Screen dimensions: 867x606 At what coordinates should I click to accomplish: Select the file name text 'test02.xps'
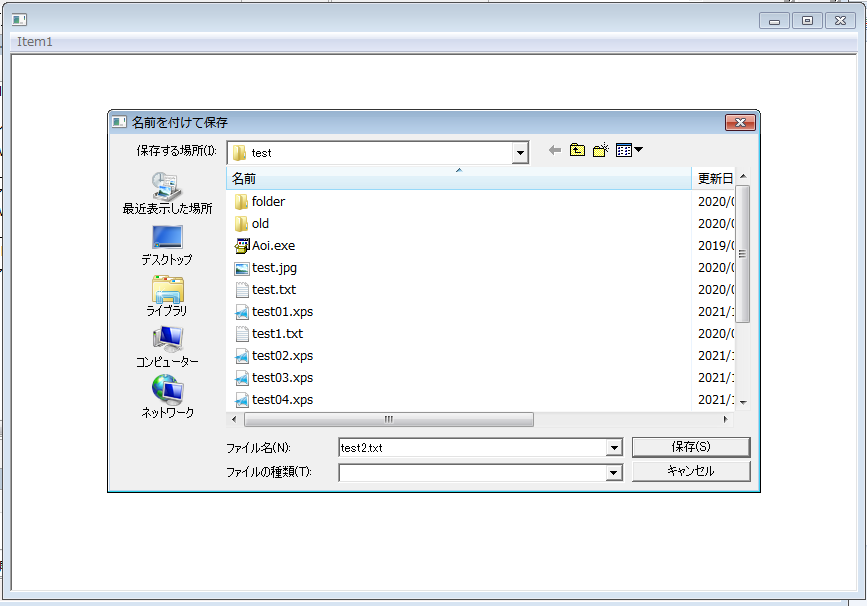tap(283, 356)
